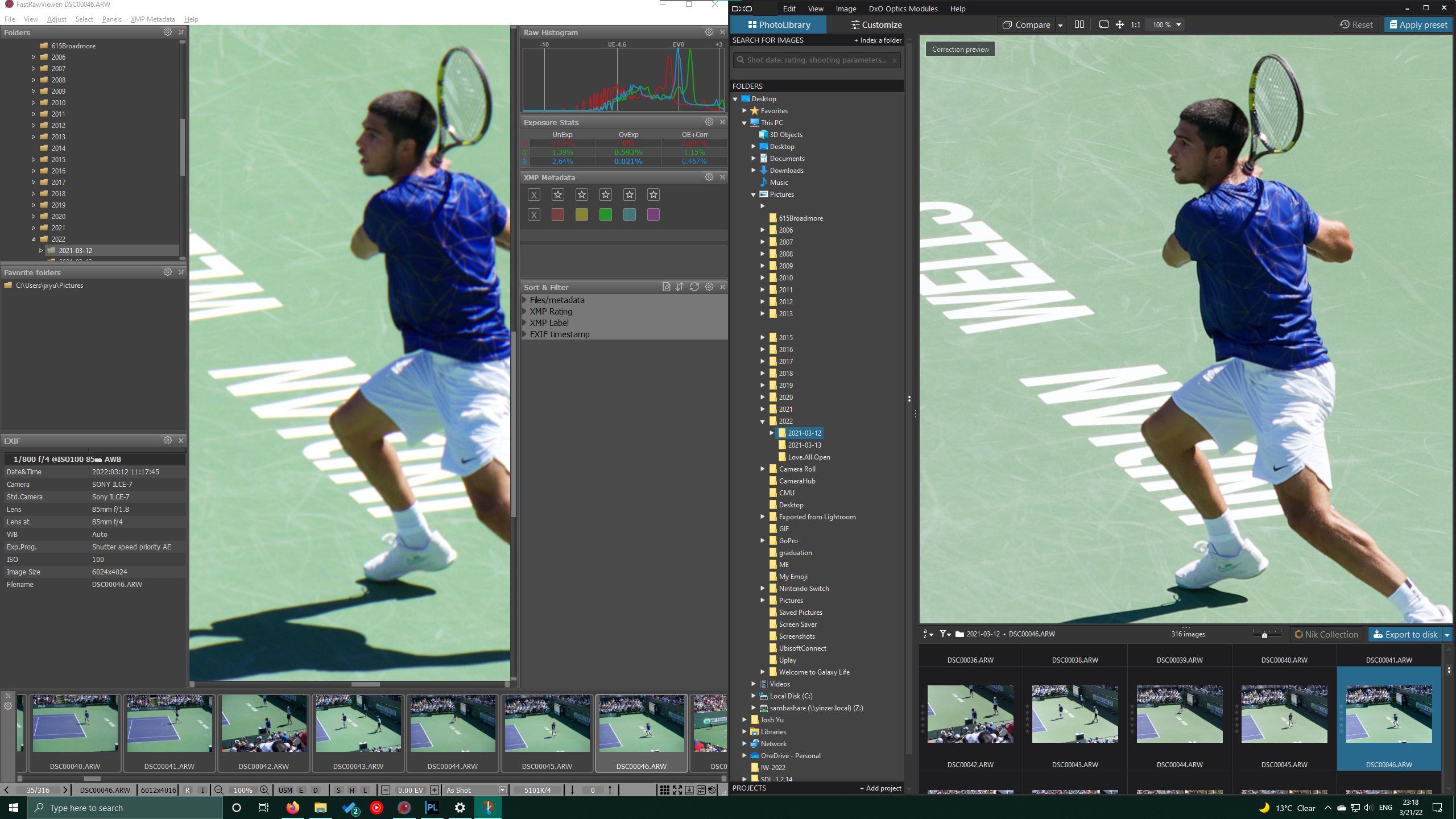Open the As Shot white balance dropdown
Image resolution: width=1456 pixels, height=819 pixels.
click(502, 790)
